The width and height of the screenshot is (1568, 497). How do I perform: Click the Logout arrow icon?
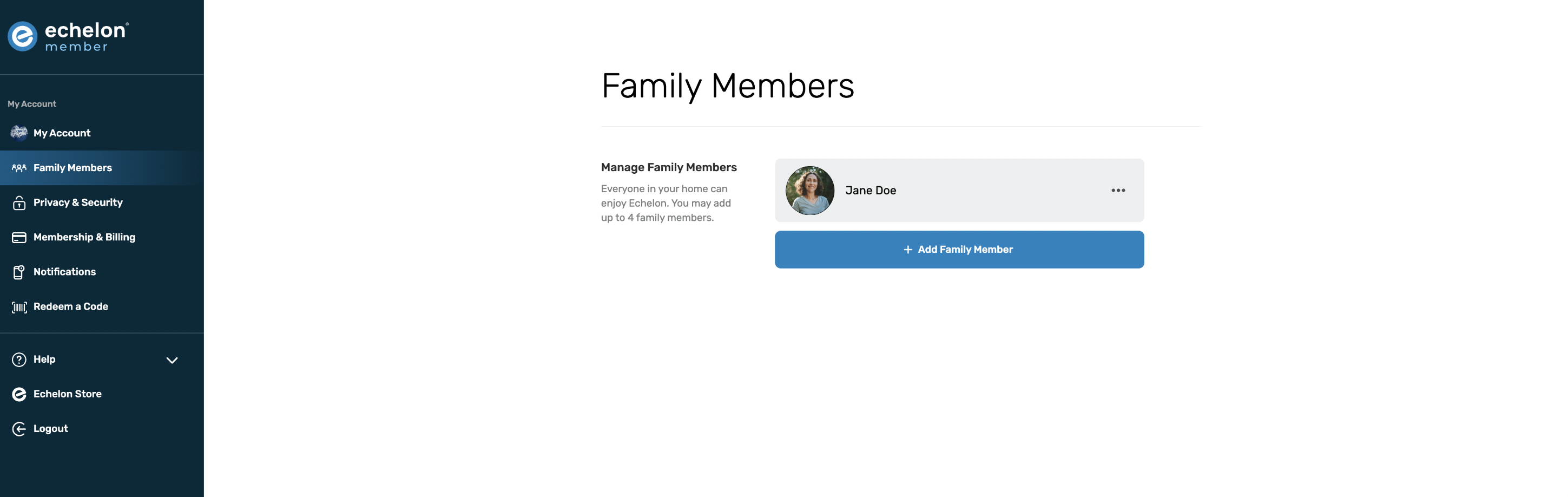(19, 429)
